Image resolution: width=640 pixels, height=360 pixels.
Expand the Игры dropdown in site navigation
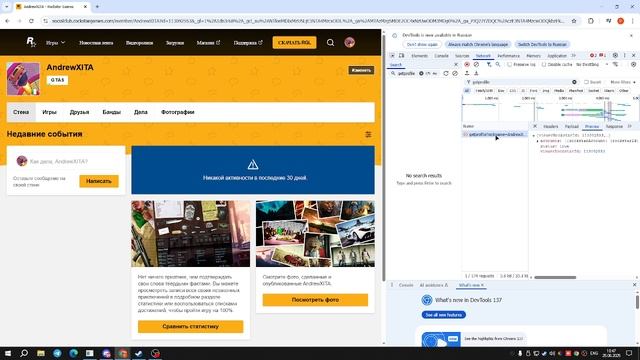click(x=55, y=42)
